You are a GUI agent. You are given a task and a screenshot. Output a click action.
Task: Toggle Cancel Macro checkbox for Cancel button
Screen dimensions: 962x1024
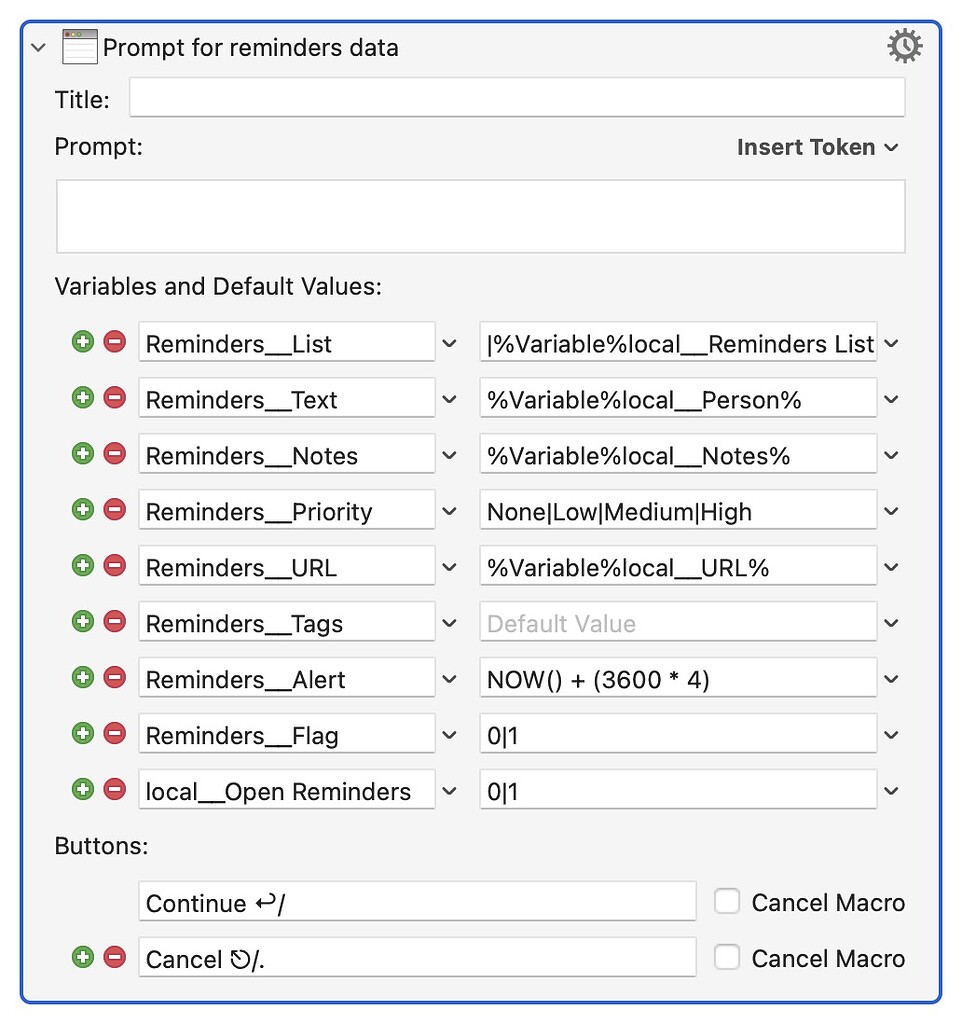[x=727, y=958]
